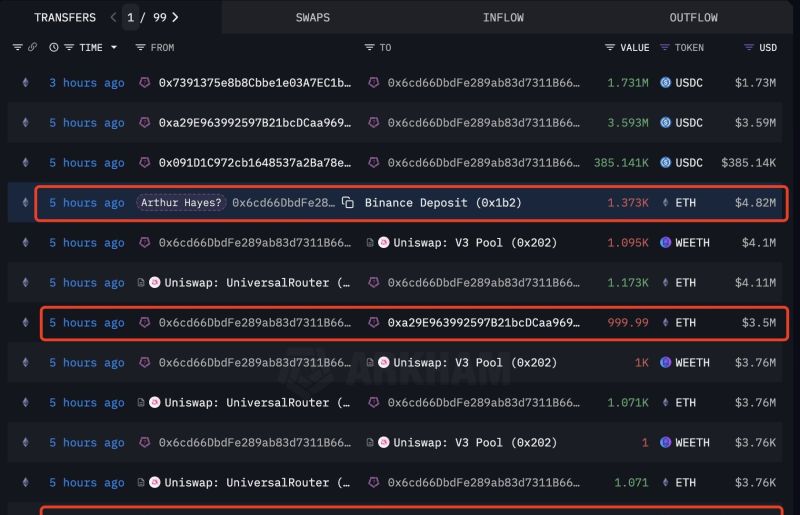Open the TOKEN column filter
800x515 pixels.
664,47
